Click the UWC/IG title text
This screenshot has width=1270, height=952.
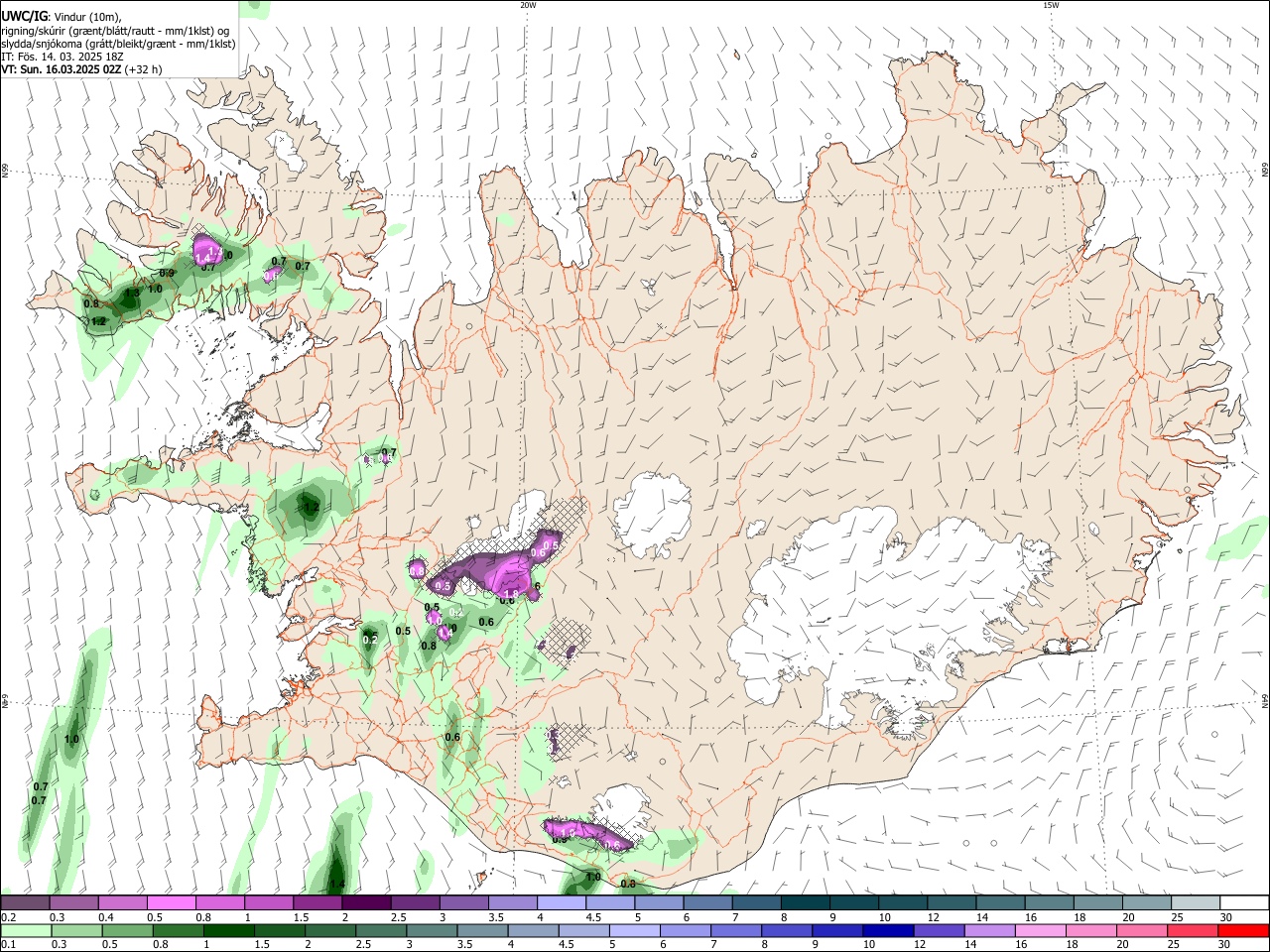tap(25, 17)
